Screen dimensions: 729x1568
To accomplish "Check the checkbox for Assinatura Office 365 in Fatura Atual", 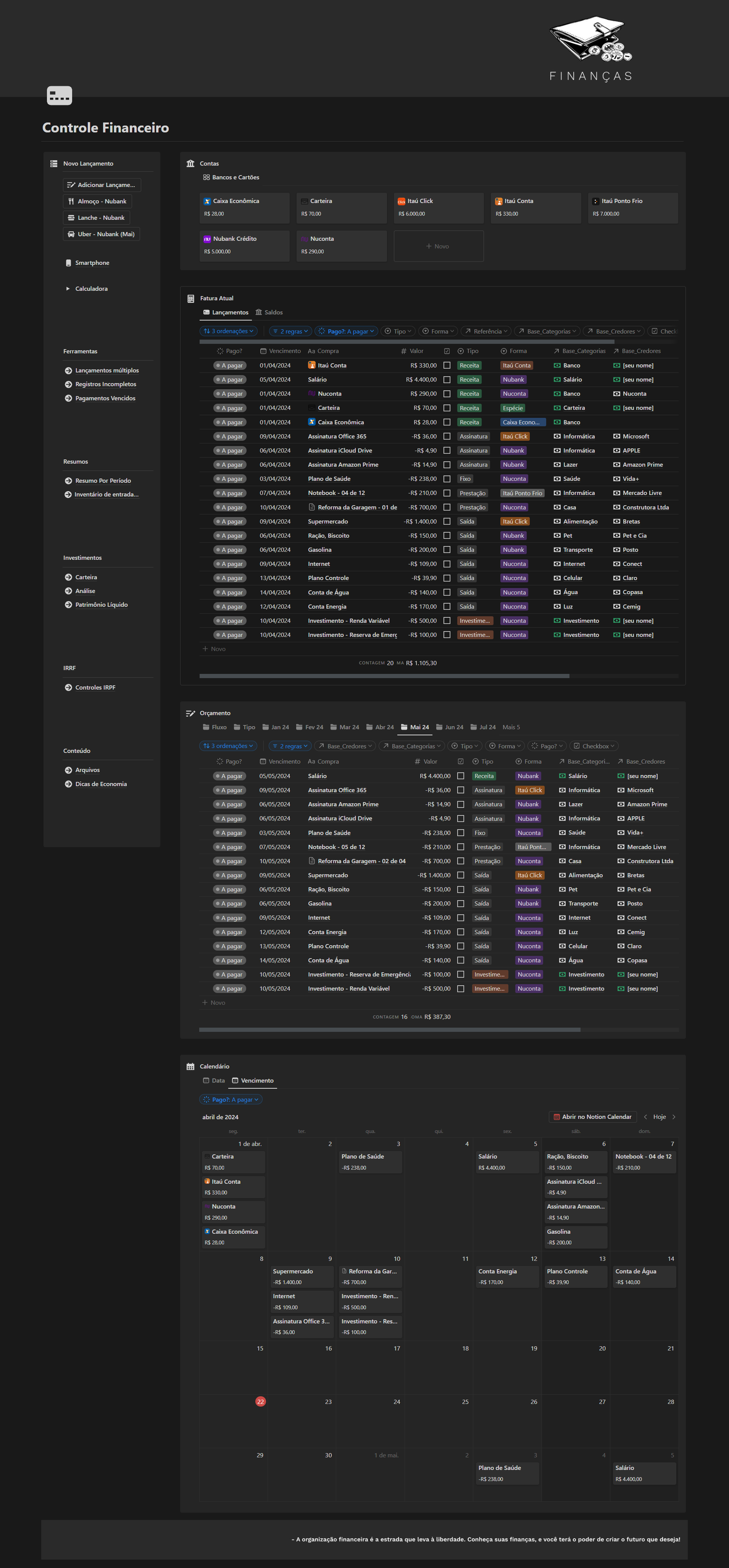I will 447,437.
